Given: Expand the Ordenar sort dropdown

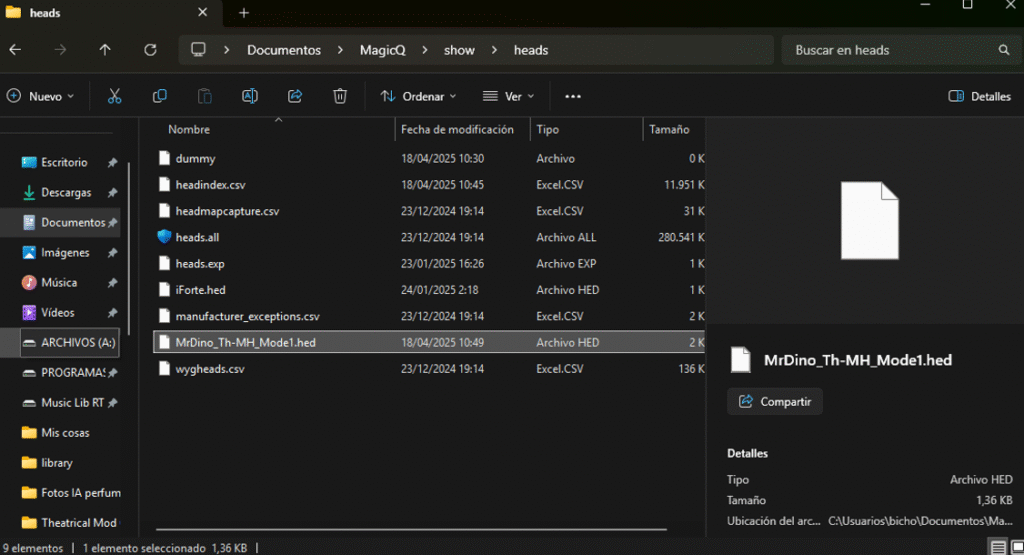Looking at the screenshot, I should 418,97.
